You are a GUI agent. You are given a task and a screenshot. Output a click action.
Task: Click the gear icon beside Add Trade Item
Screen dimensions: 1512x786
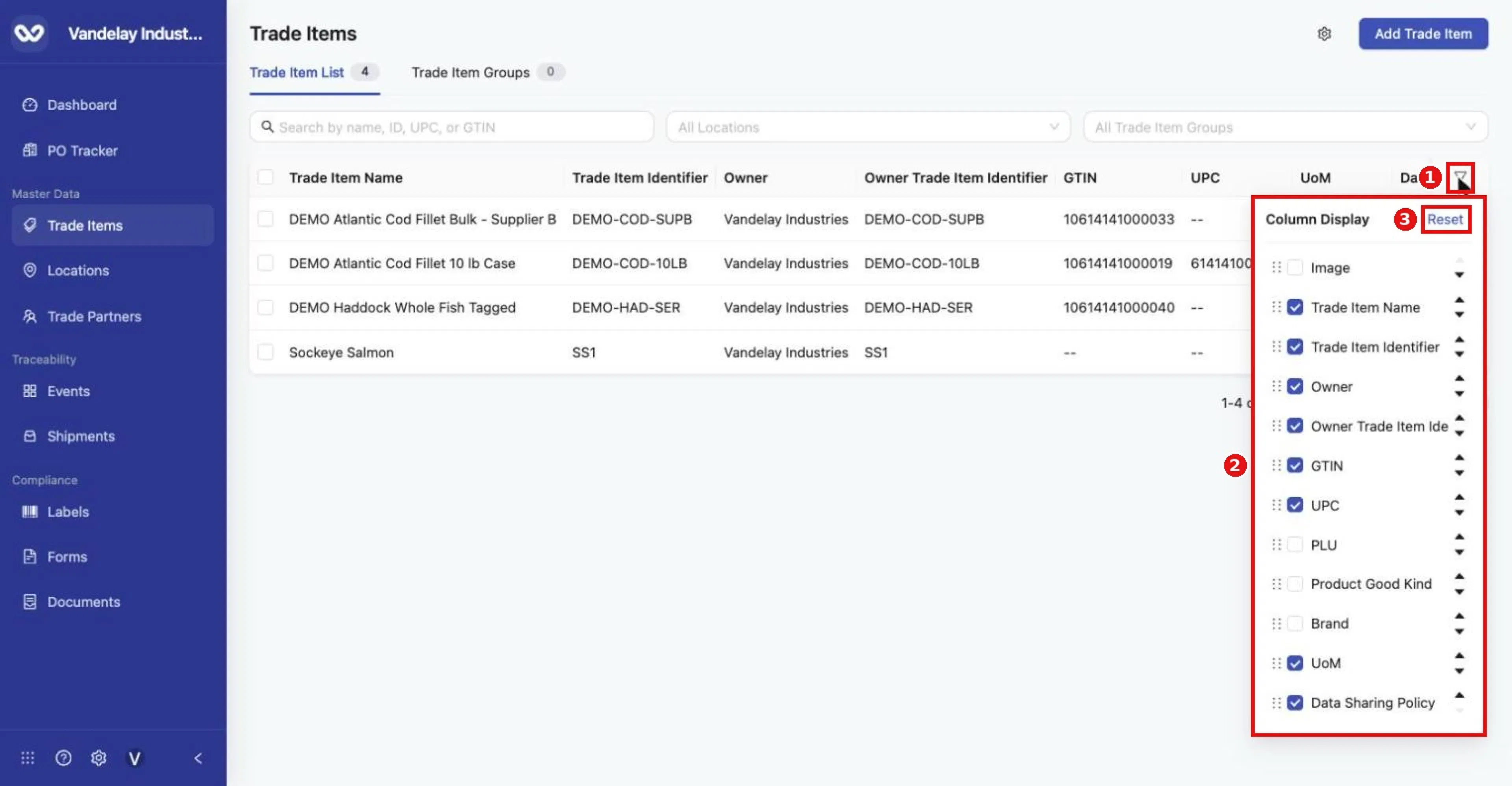coord(1323,33)
